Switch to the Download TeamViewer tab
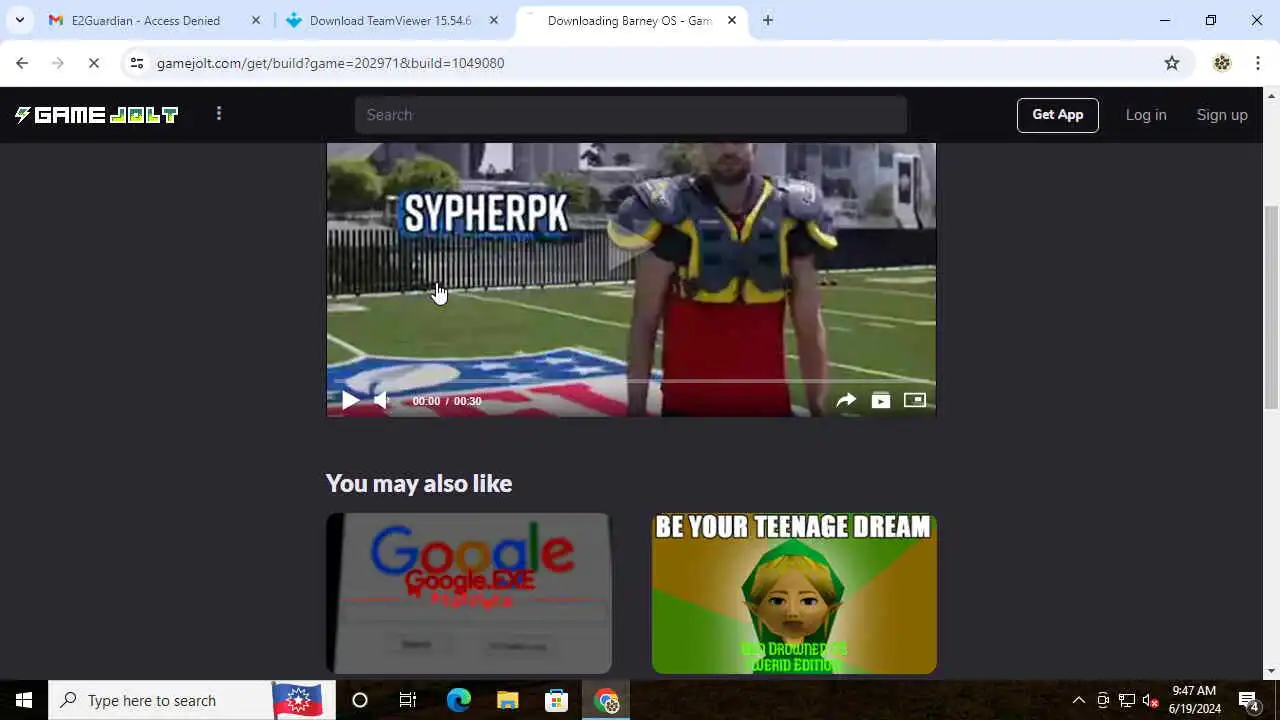This screenshot has height=720, width=1280. [390, 20]
